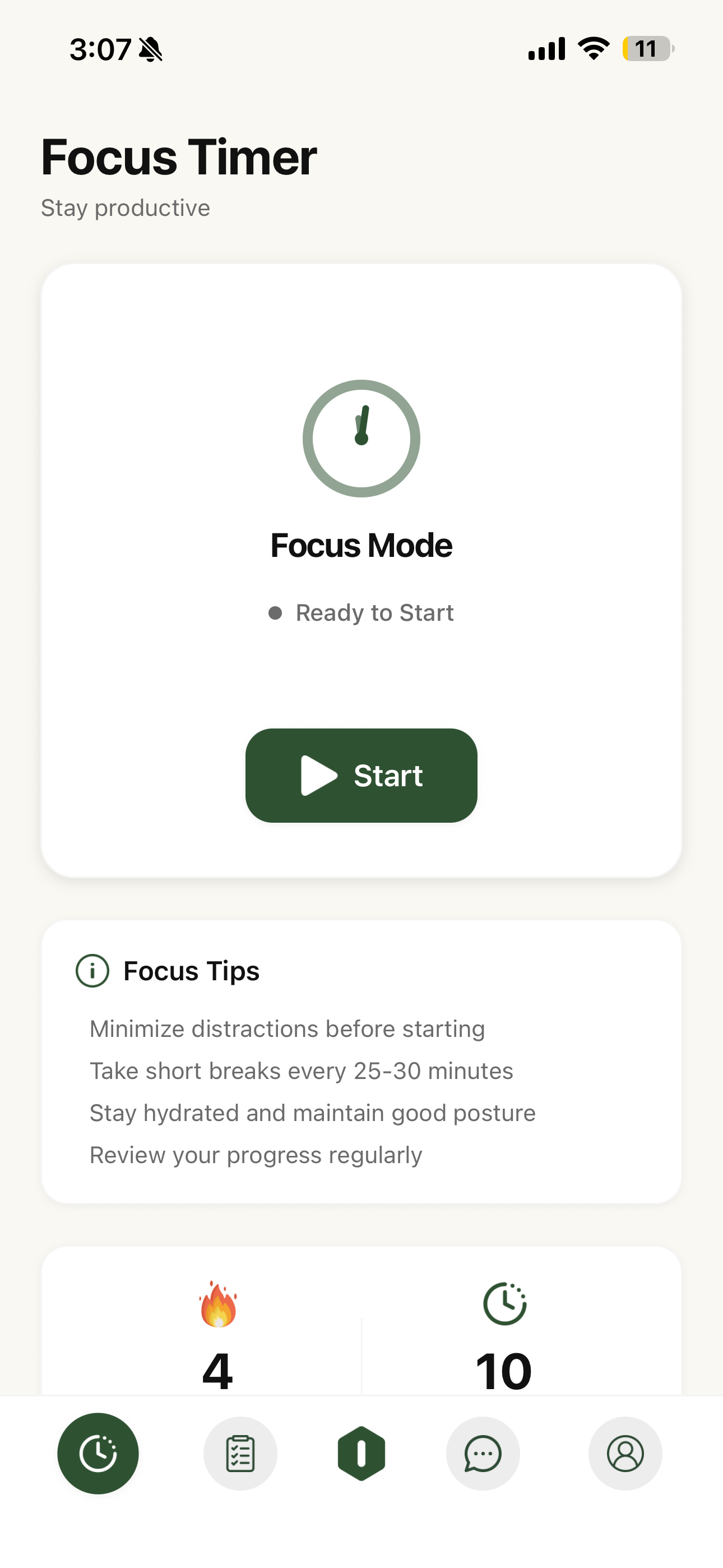Tap the Focus Mode title
The width and height of the screenshot is (723, 1568).
pyautogui.click(x=361, y=545)
